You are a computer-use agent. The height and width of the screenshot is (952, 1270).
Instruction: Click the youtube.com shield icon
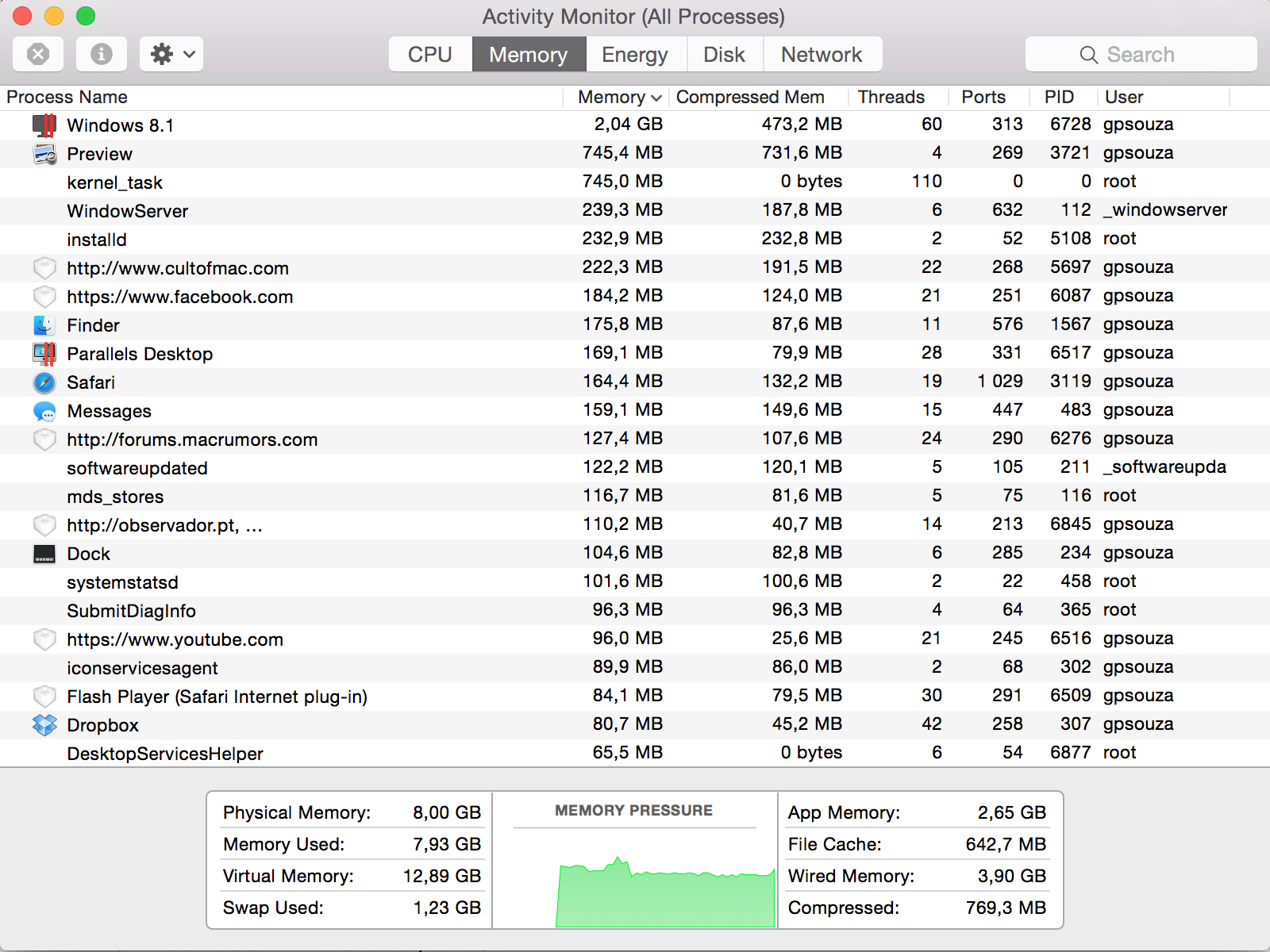[44, 639]
